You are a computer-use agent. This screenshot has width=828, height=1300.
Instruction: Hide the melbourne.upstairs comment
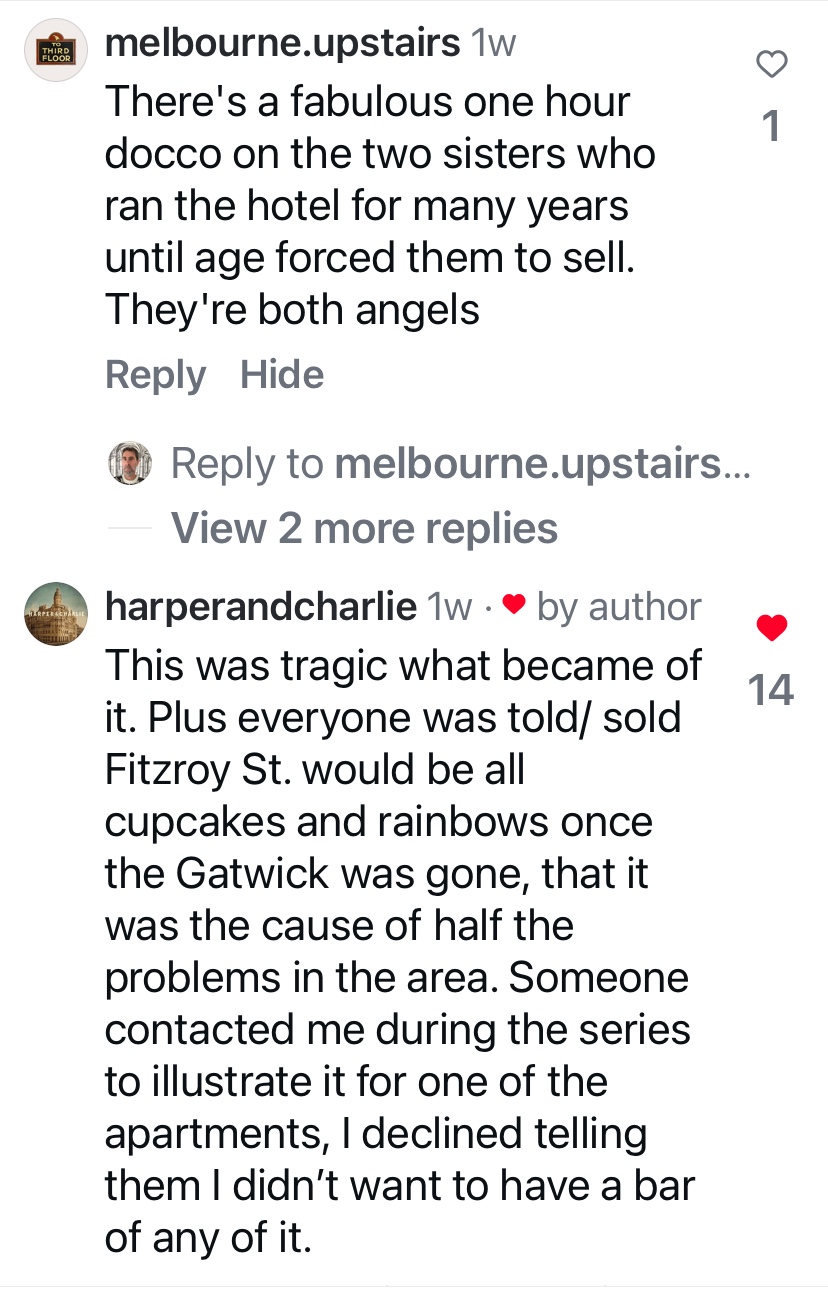[x=282, y=375]
